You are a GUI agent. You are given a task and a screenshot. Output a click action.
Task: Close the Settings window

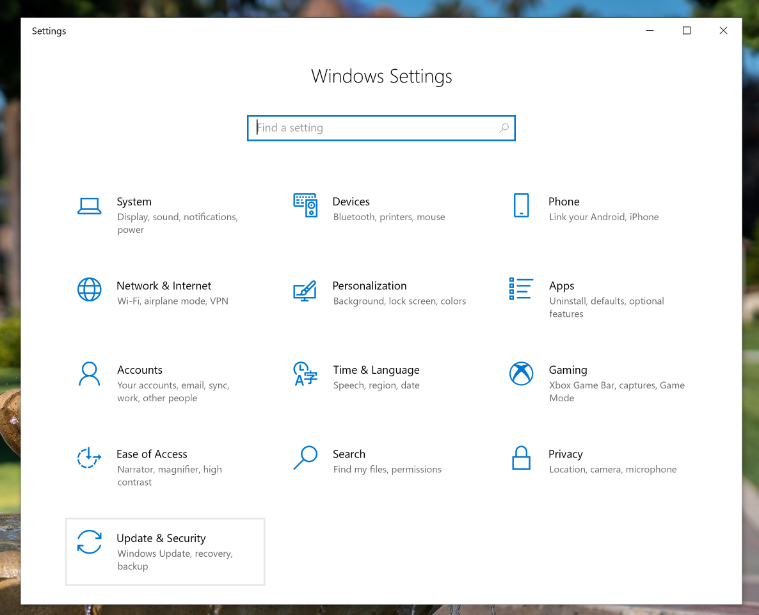(723, 30)
